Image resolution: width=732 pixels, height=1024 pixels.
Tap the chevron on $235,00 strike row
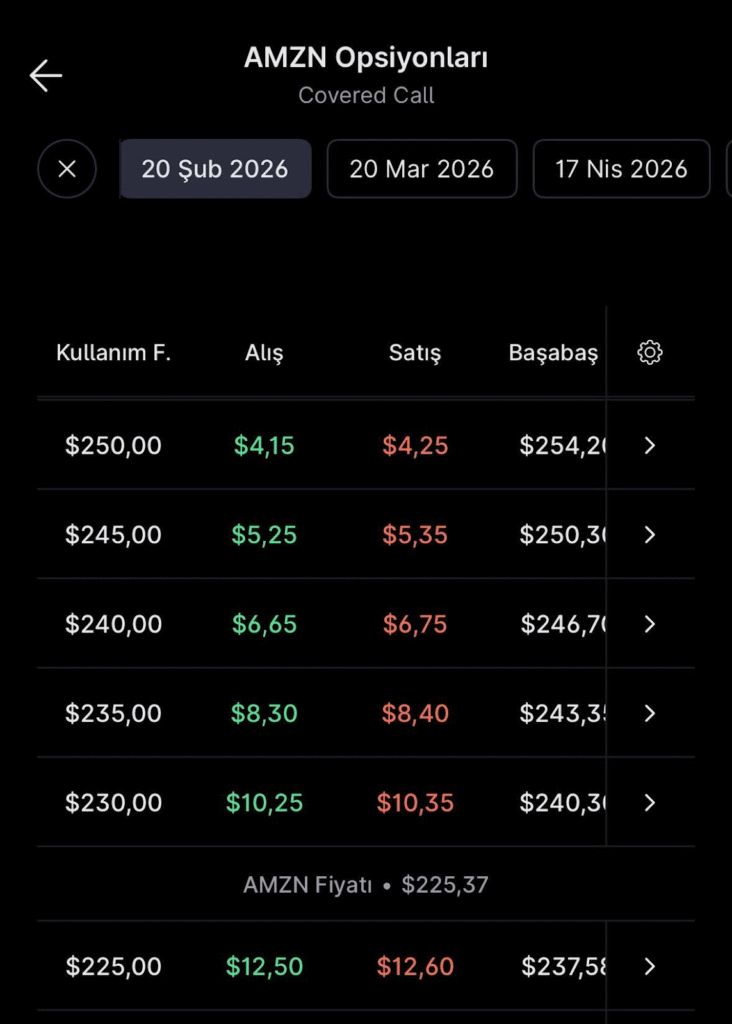(650, 713)
